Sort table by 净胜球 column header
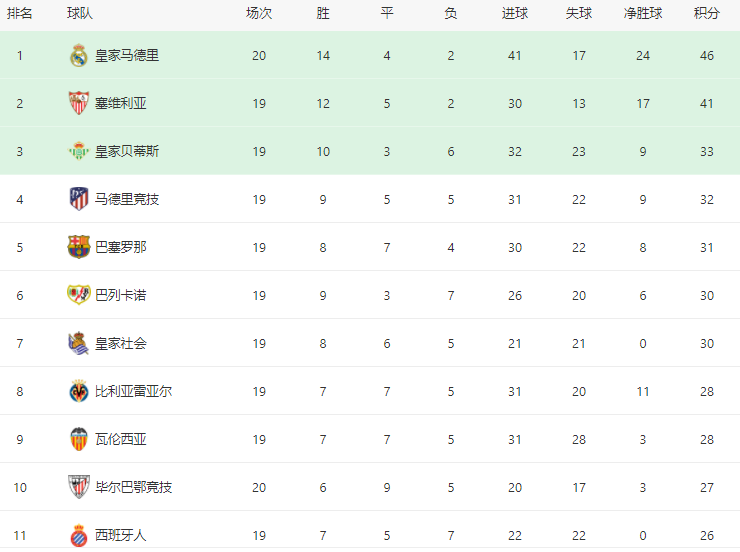Viewport: 740px width, 552px height. [x=643, y=13]
